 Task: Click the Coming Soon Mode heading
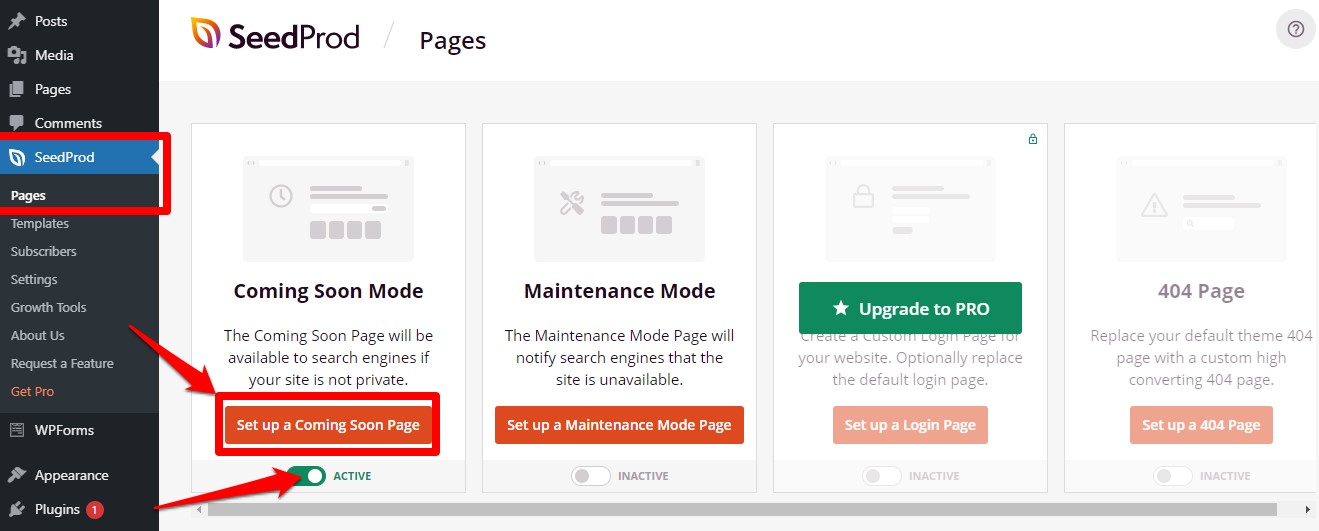point(328,291)
